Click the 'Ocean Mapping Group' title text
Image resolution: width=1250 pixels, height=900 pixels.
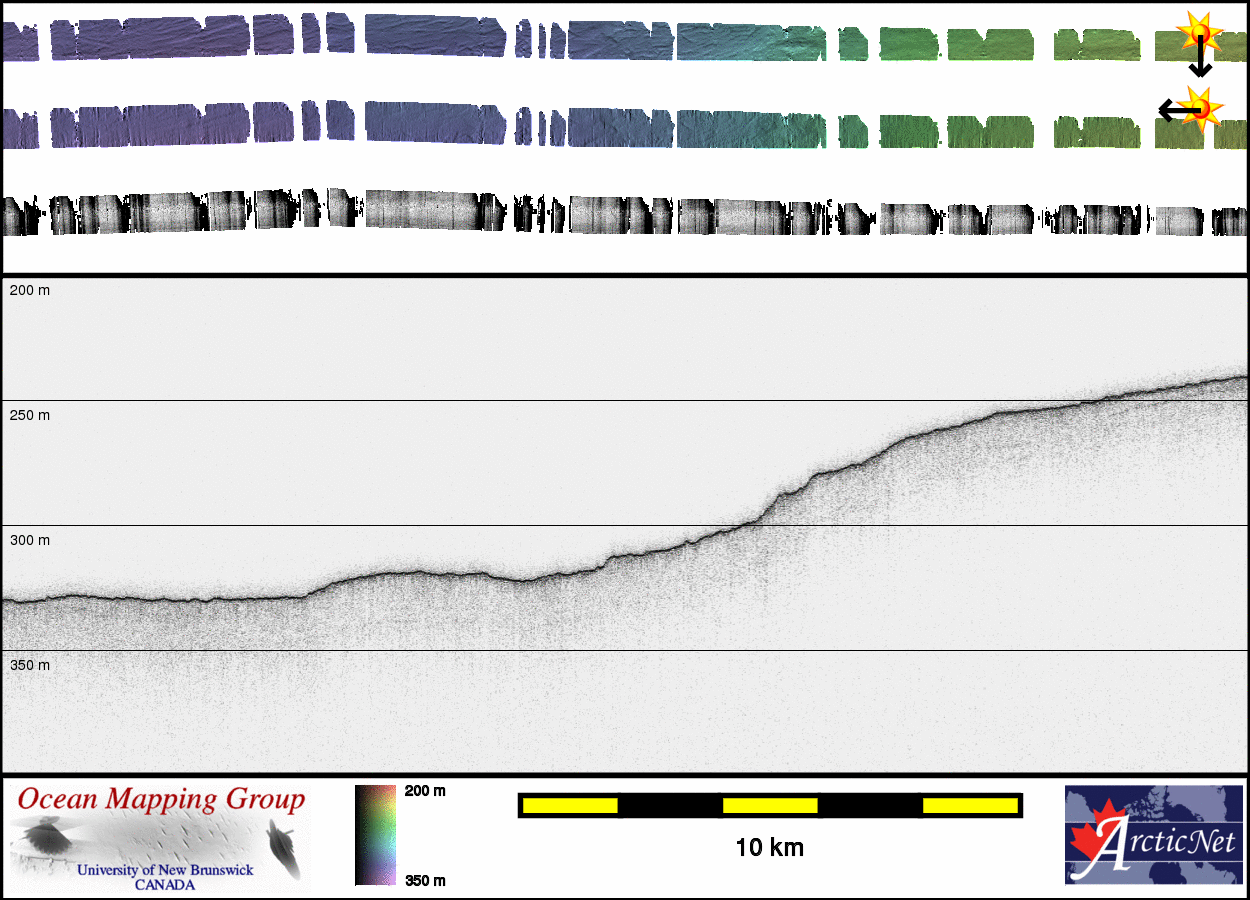tap(161, 800)
